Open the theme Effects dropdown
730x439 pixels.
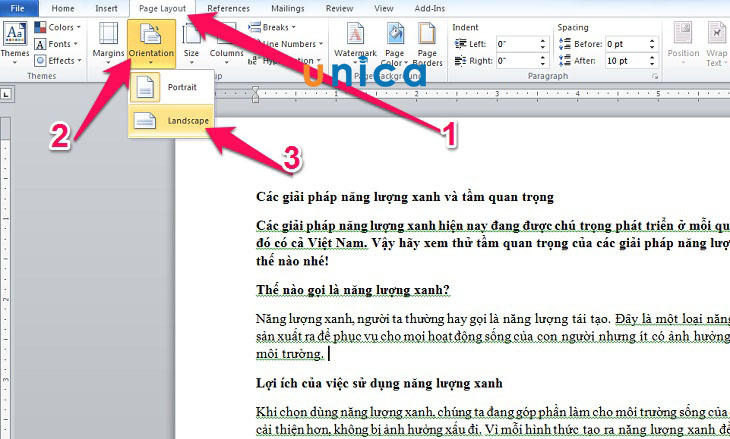tap(60, 60)
